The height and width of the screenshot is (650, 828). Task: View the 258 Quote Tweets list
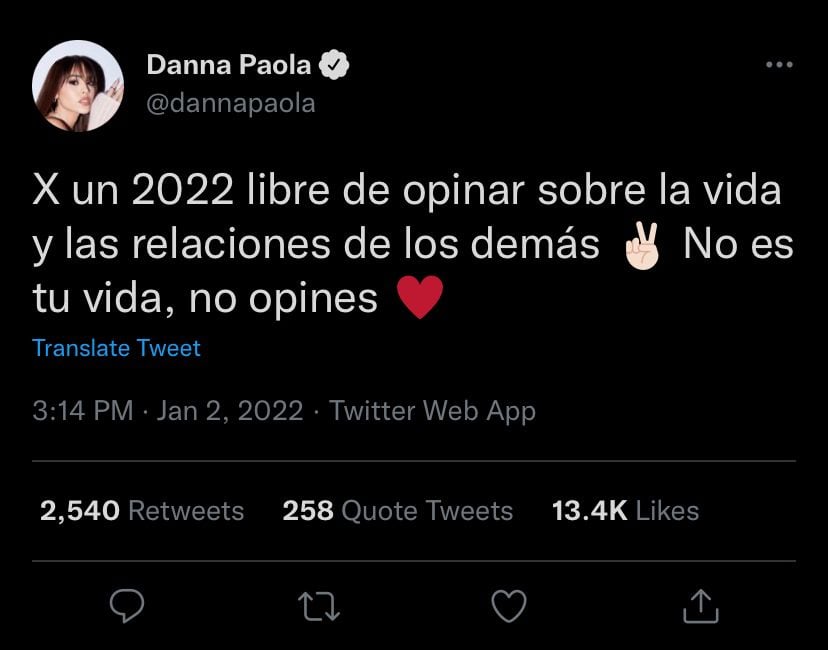[x=397, y=511]
